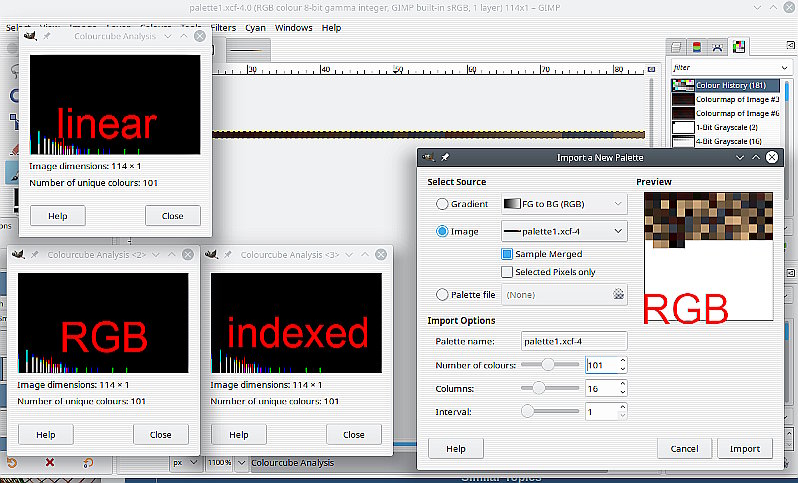Open the Filters menu
The image size is (798, 483).
223,27
